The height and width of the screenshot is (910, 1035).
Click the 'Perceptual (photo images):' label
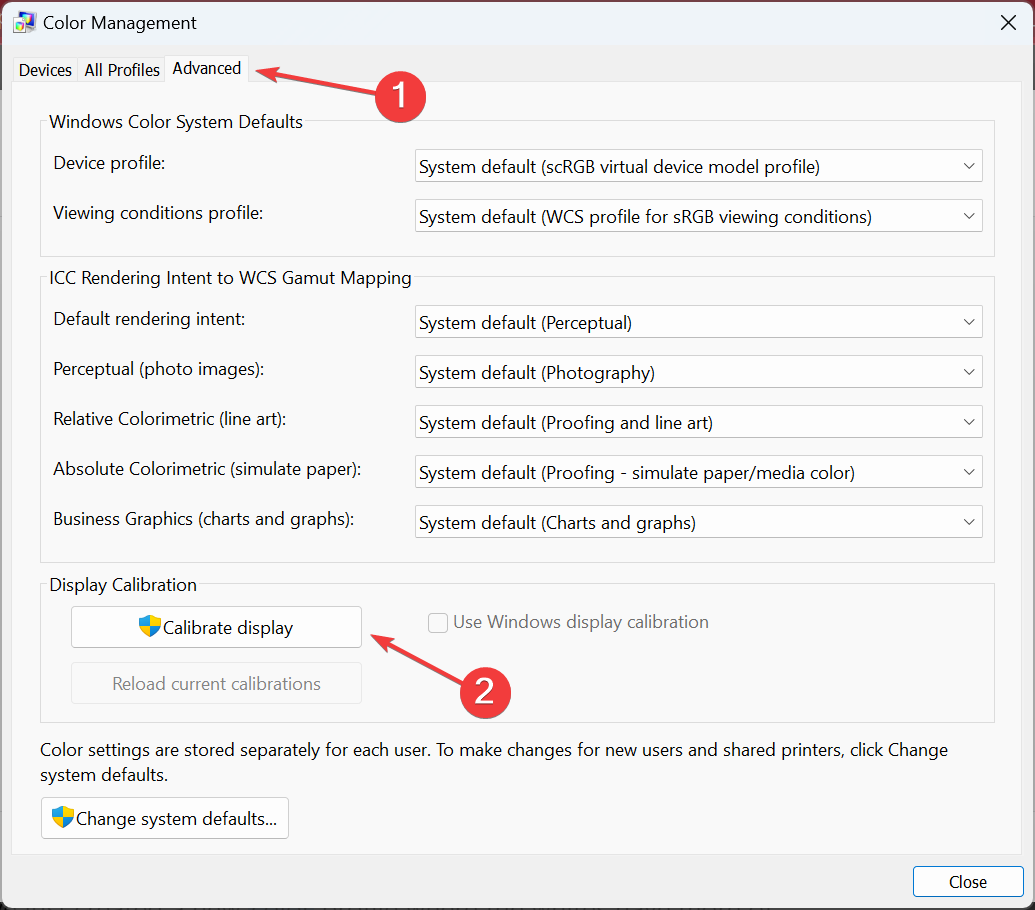tap(158, 369)
